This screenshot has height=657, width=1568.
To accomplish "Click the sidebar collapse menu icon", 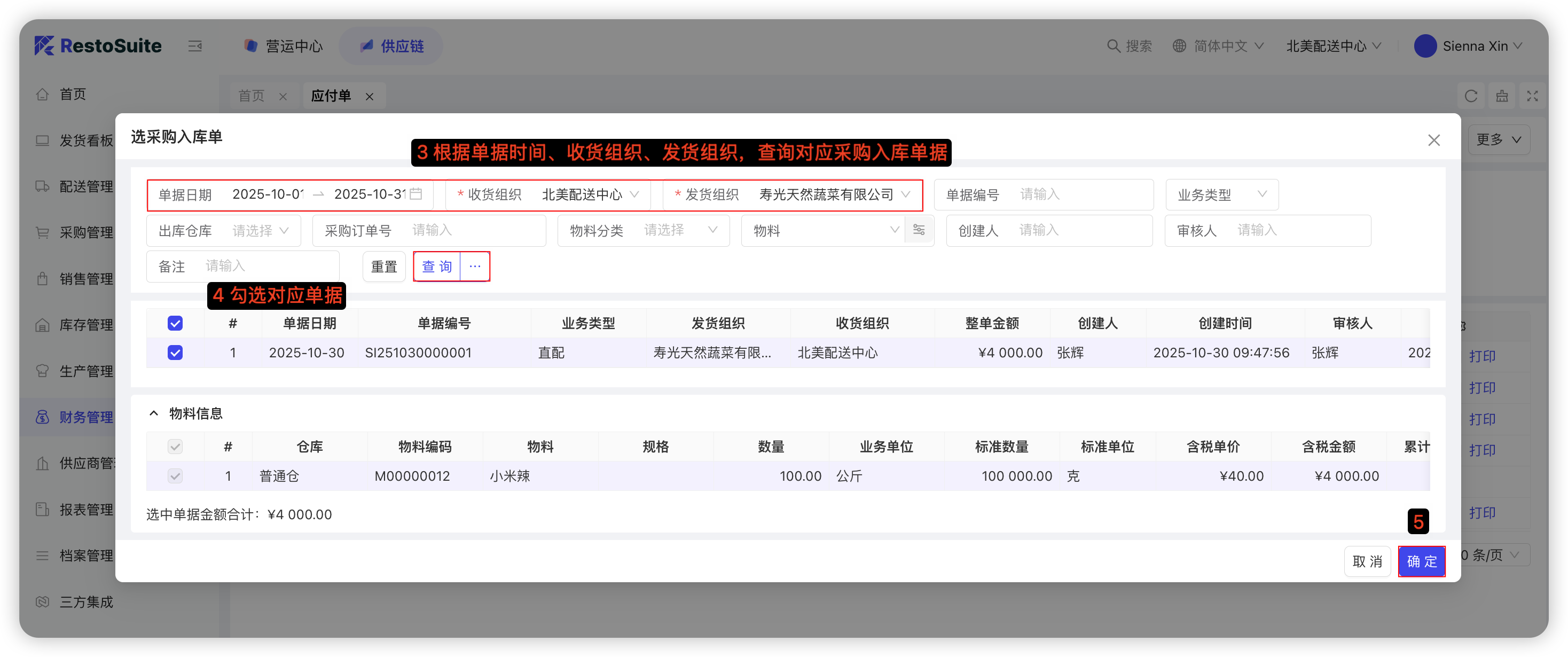I will [x=195, y=46].
